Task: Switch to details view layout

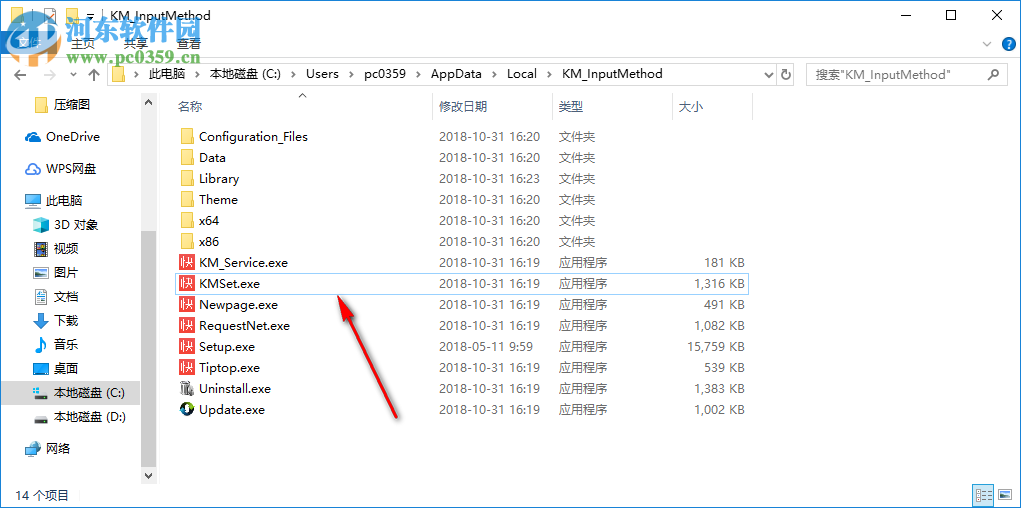Action: tap(982, 495)
